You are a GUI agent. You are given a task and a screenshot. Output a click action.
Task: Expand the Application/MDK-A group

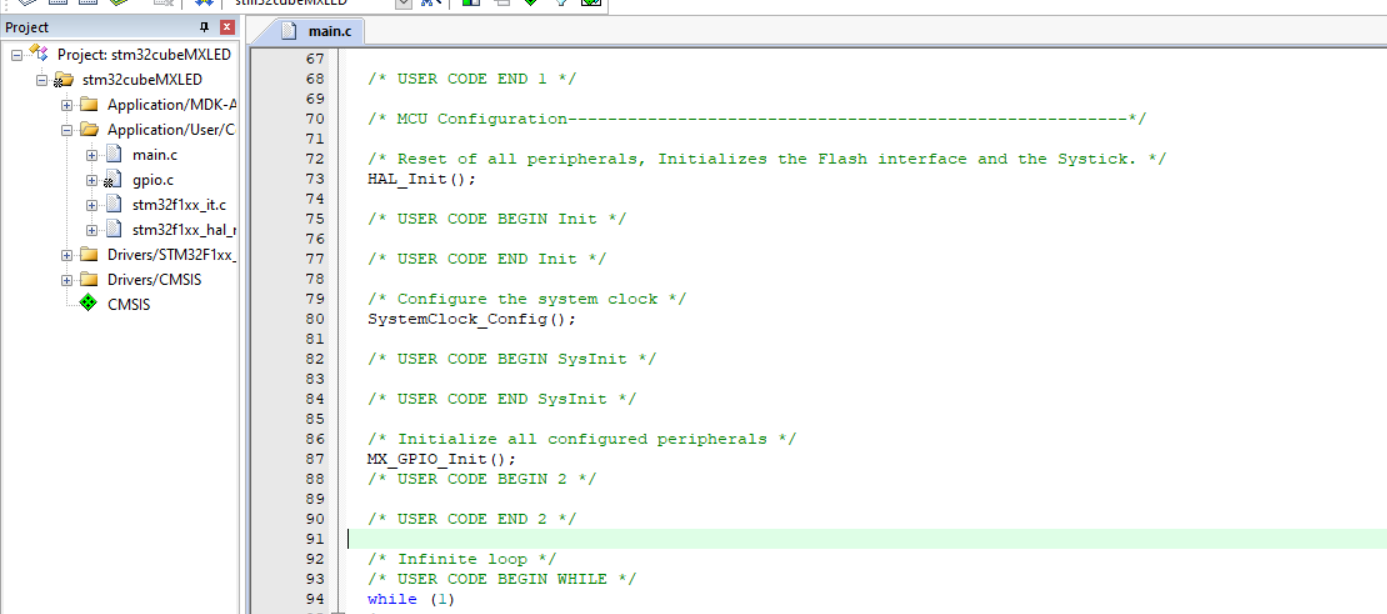[x=67, y=104]
